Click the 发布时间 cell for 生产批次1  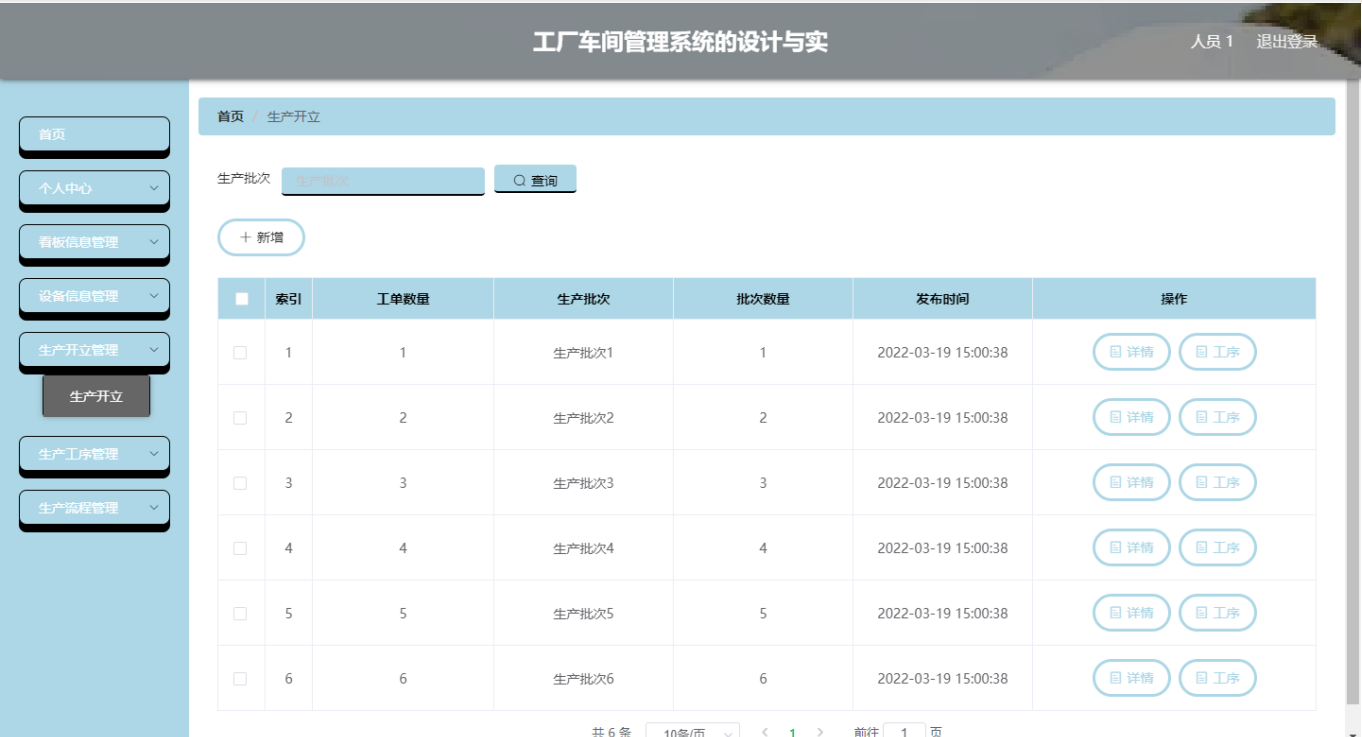click(x=942, y=352)
